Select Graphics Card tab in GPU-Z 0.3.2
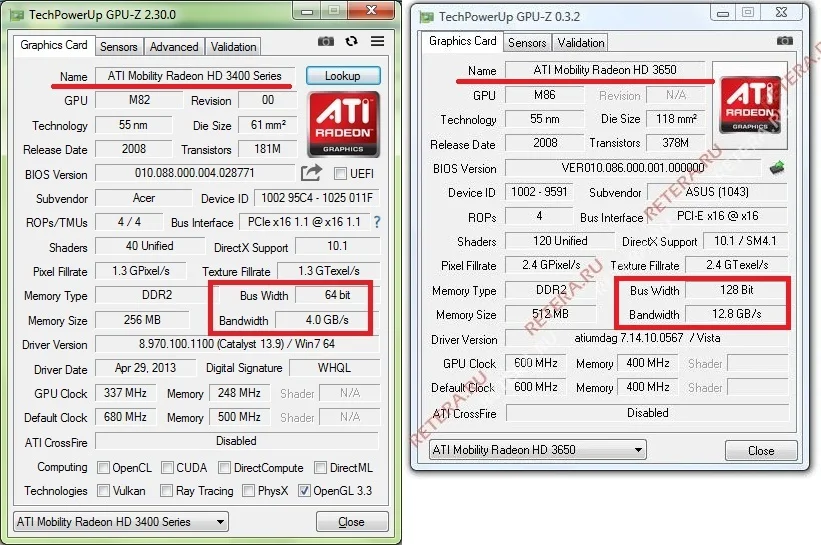The width and height of the screenshot is (821, 545). point(462,41)
